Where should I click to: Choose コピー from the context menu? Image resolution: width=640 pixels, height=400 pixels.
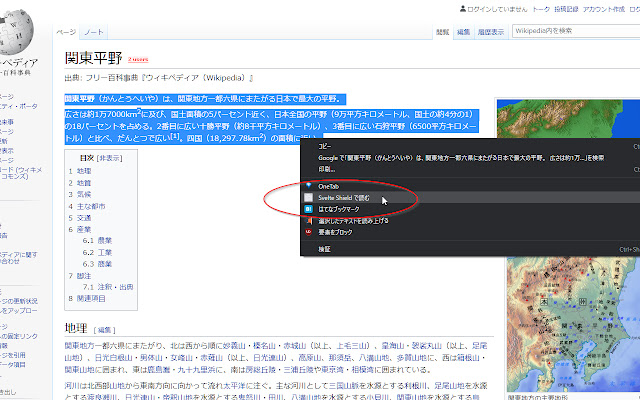pos(470,146)
